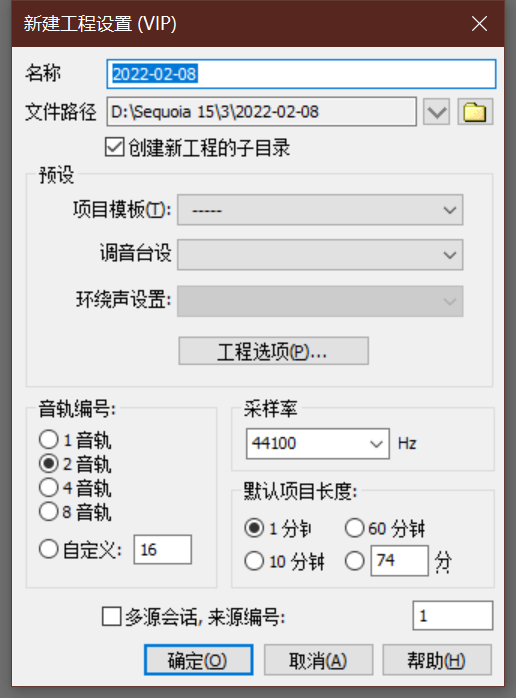The width and height of the screenshot is (516, 698).
Task: Close the 新建工程设置 dialog
Action: (x=479, y=24)
